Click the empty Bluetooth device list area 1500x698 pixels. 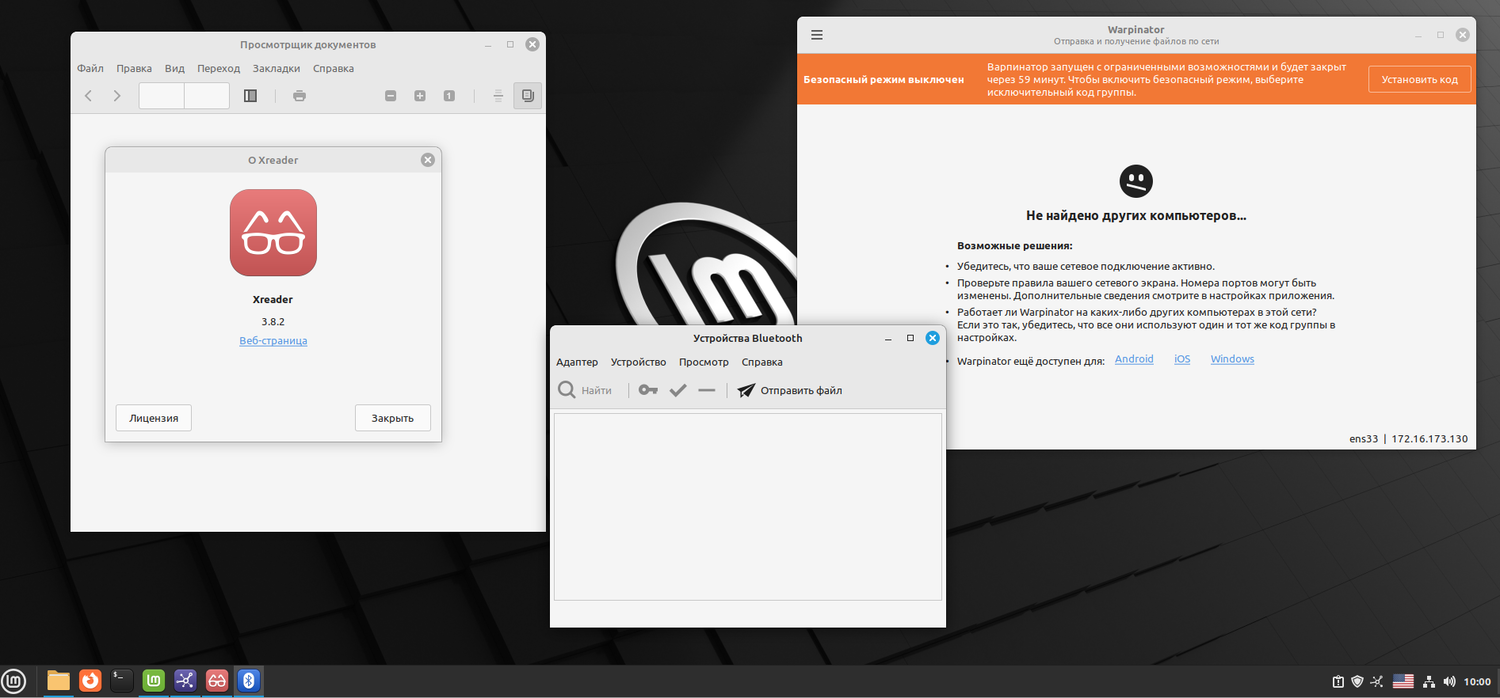coord(748,507)
